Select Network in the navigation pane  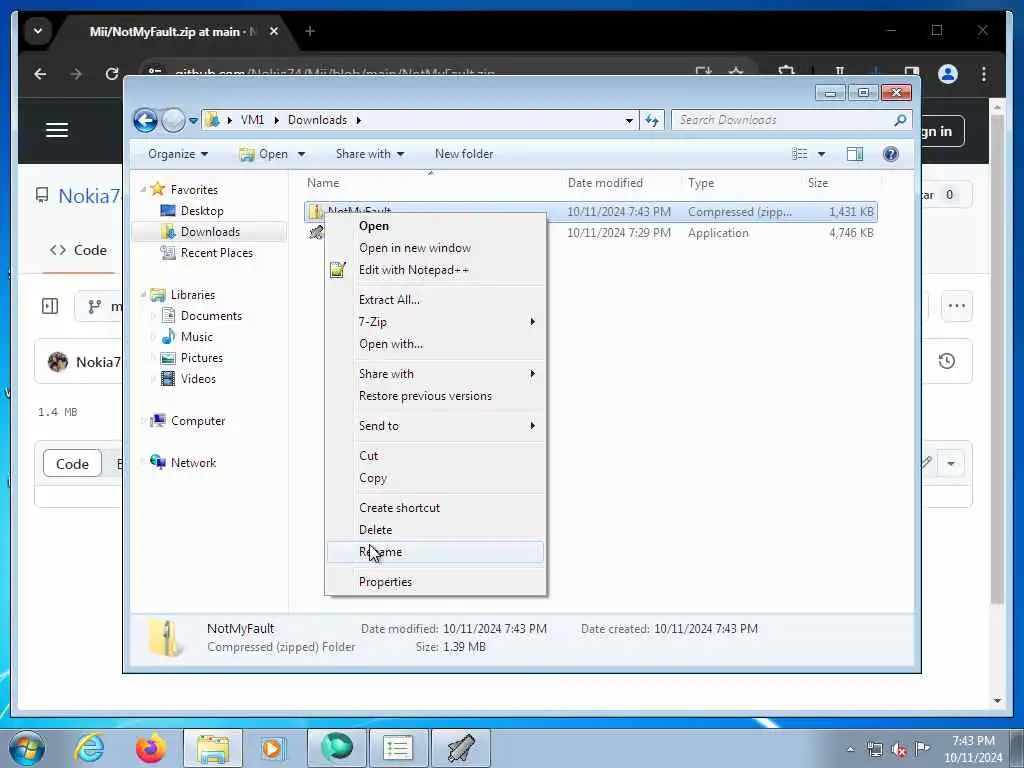click(x=193, y=463)
